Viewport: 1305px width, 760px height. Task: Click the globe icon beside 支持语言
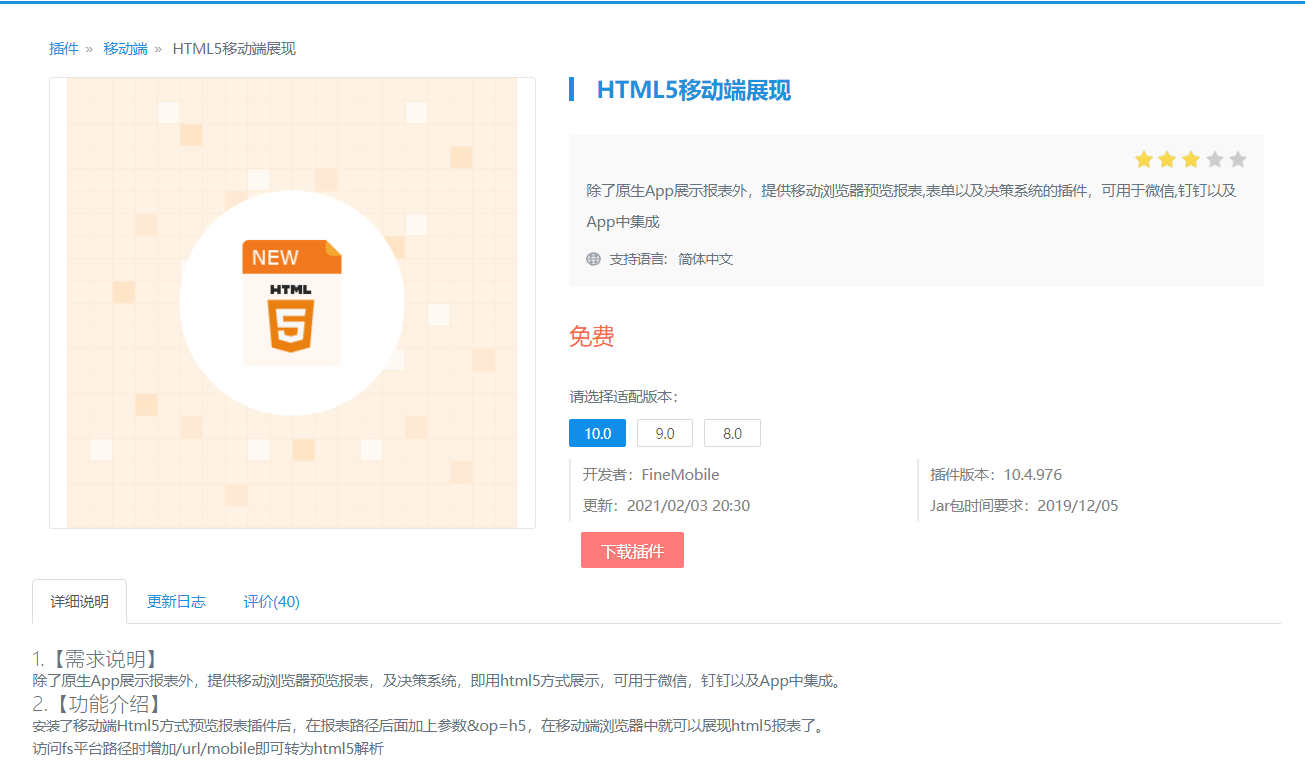(594, 259)
